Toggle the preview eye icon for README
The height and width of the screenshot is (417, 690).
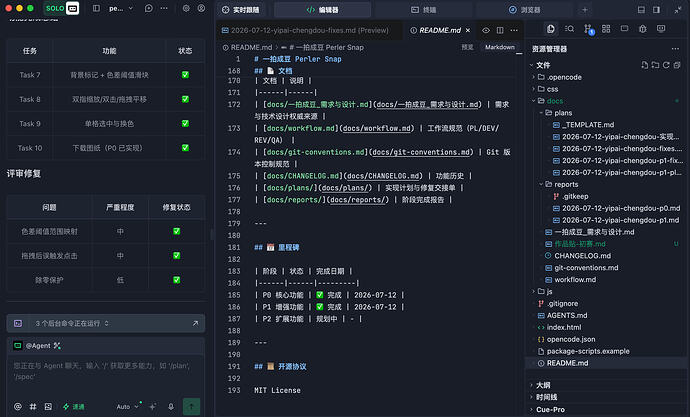click(486, 30)
